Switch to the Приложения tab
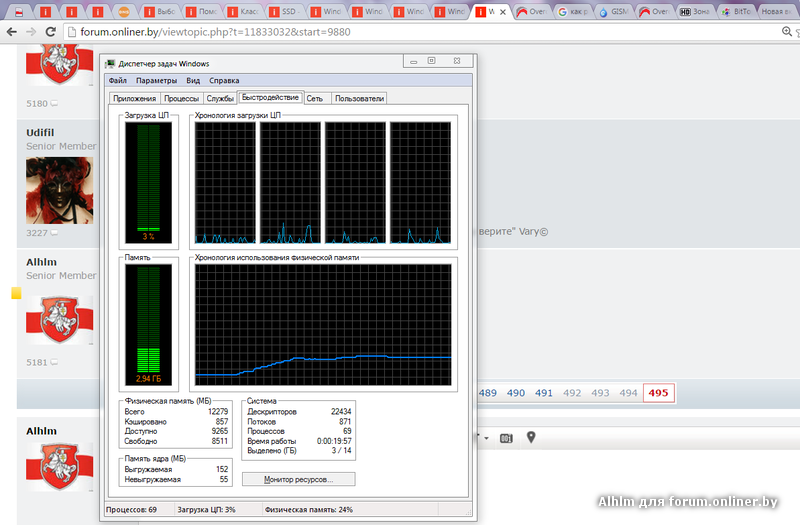Viewport: 800px width, 525px height. (x=134, y=98)
